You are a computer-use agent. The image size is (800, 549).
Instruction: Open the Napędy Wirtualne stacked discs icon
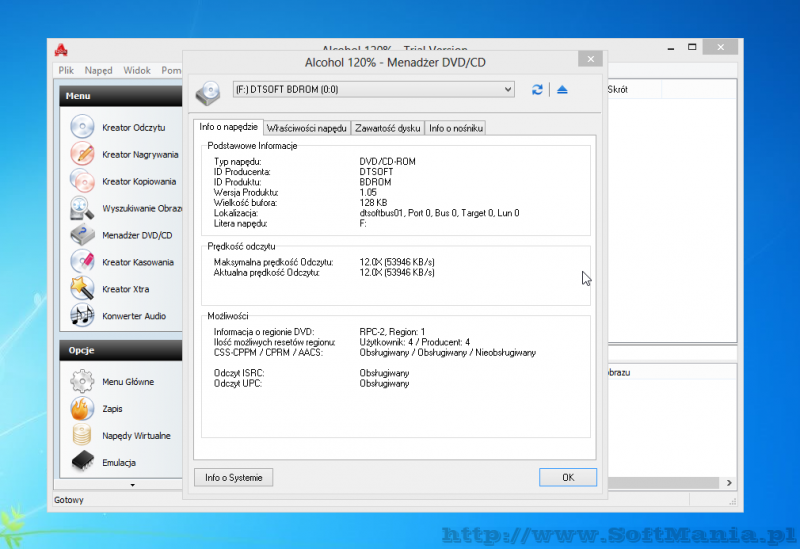(82, 435)
